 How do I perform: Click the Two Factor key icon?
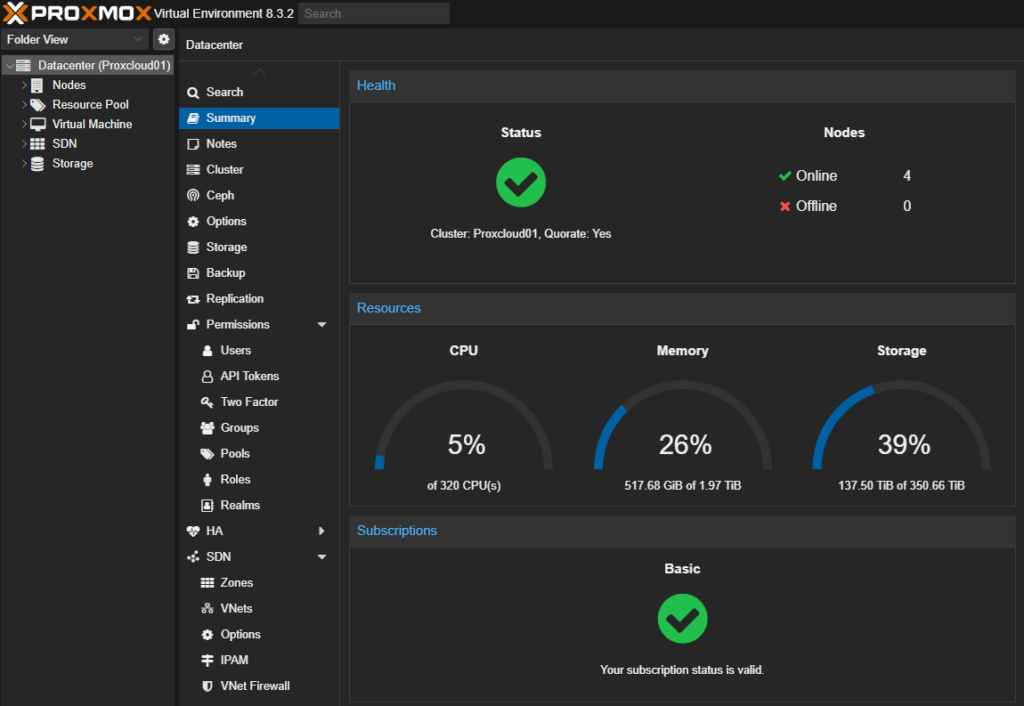point(208,402)
